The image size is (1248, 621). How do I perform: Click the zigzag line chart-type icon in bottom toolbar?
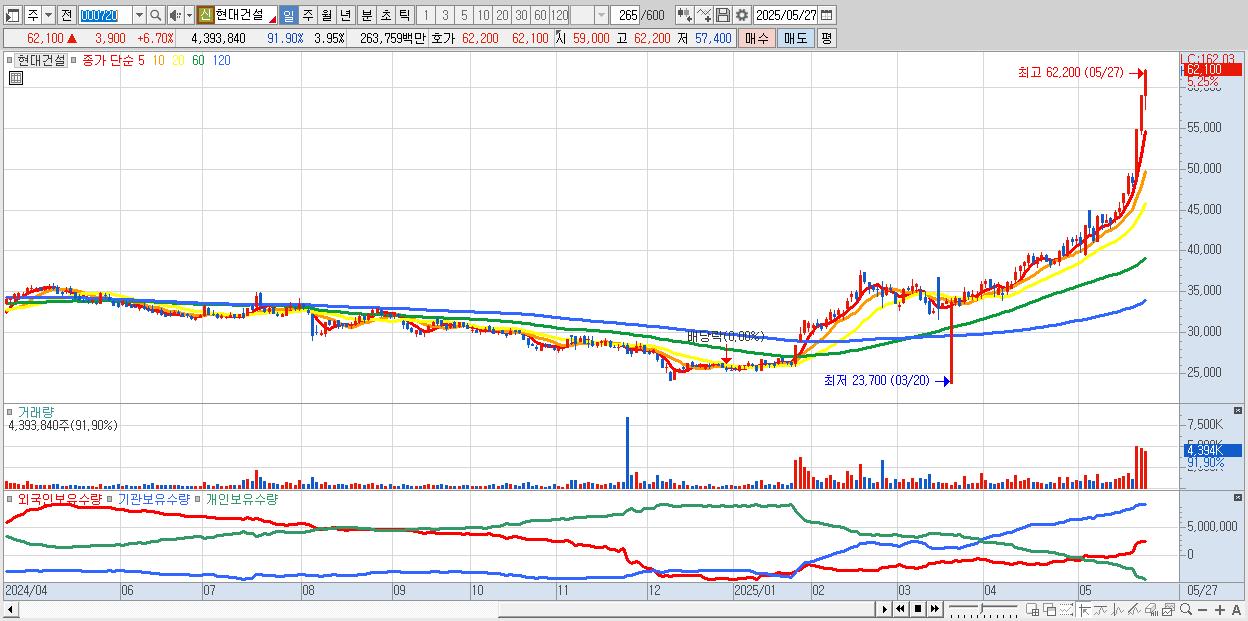1118,609
